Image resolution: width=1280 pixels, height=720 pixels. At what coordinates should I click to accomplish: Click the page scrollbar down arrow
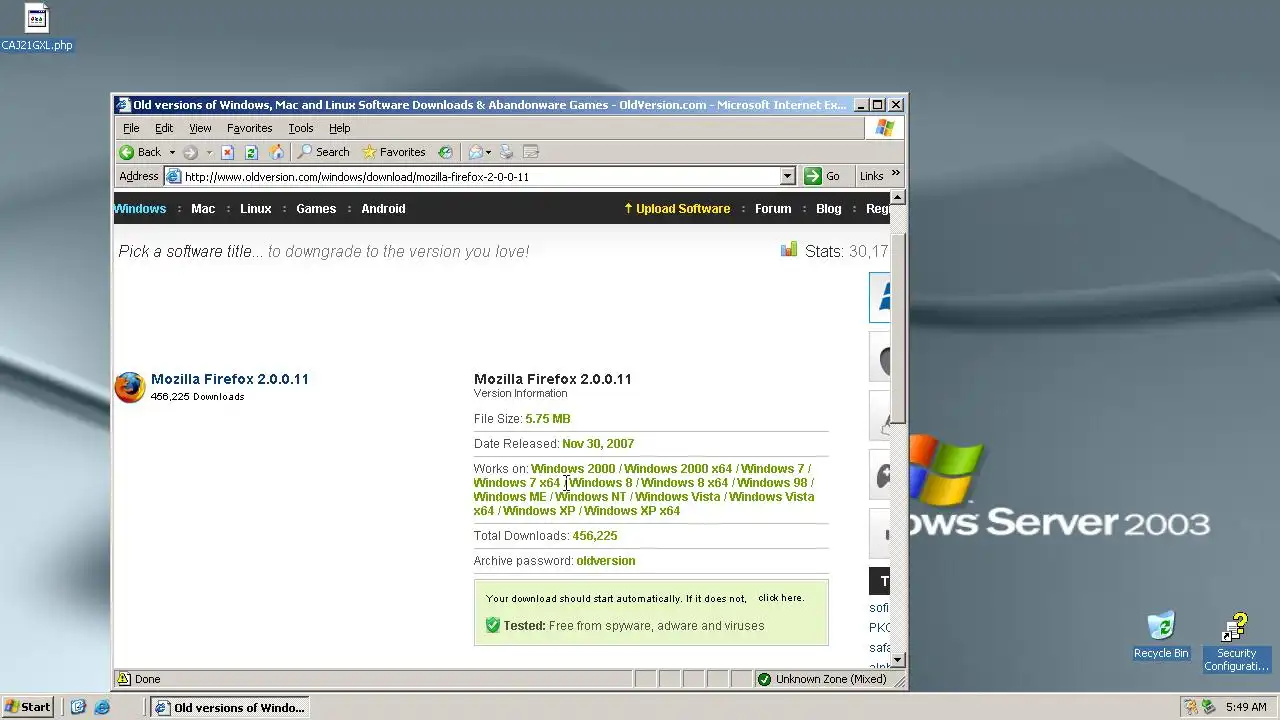(898, 660)
